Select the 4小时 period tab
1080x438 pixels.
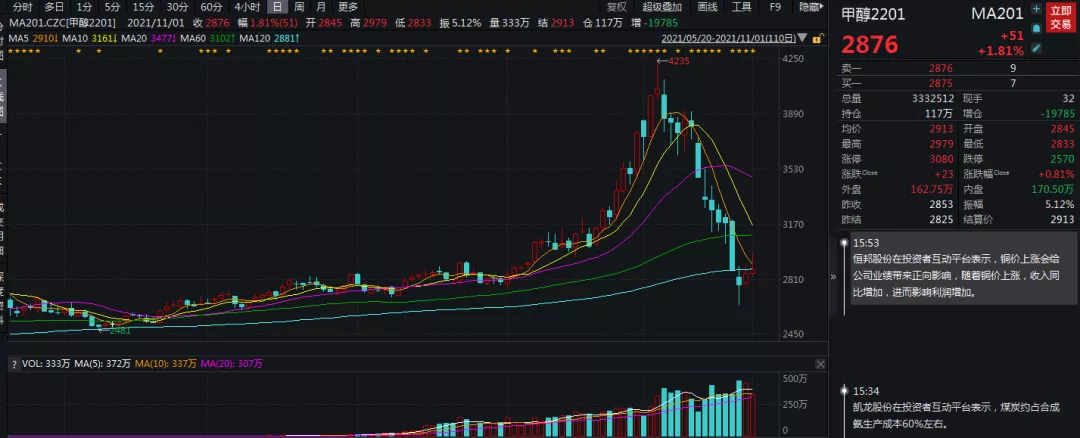tap(247, 8)
